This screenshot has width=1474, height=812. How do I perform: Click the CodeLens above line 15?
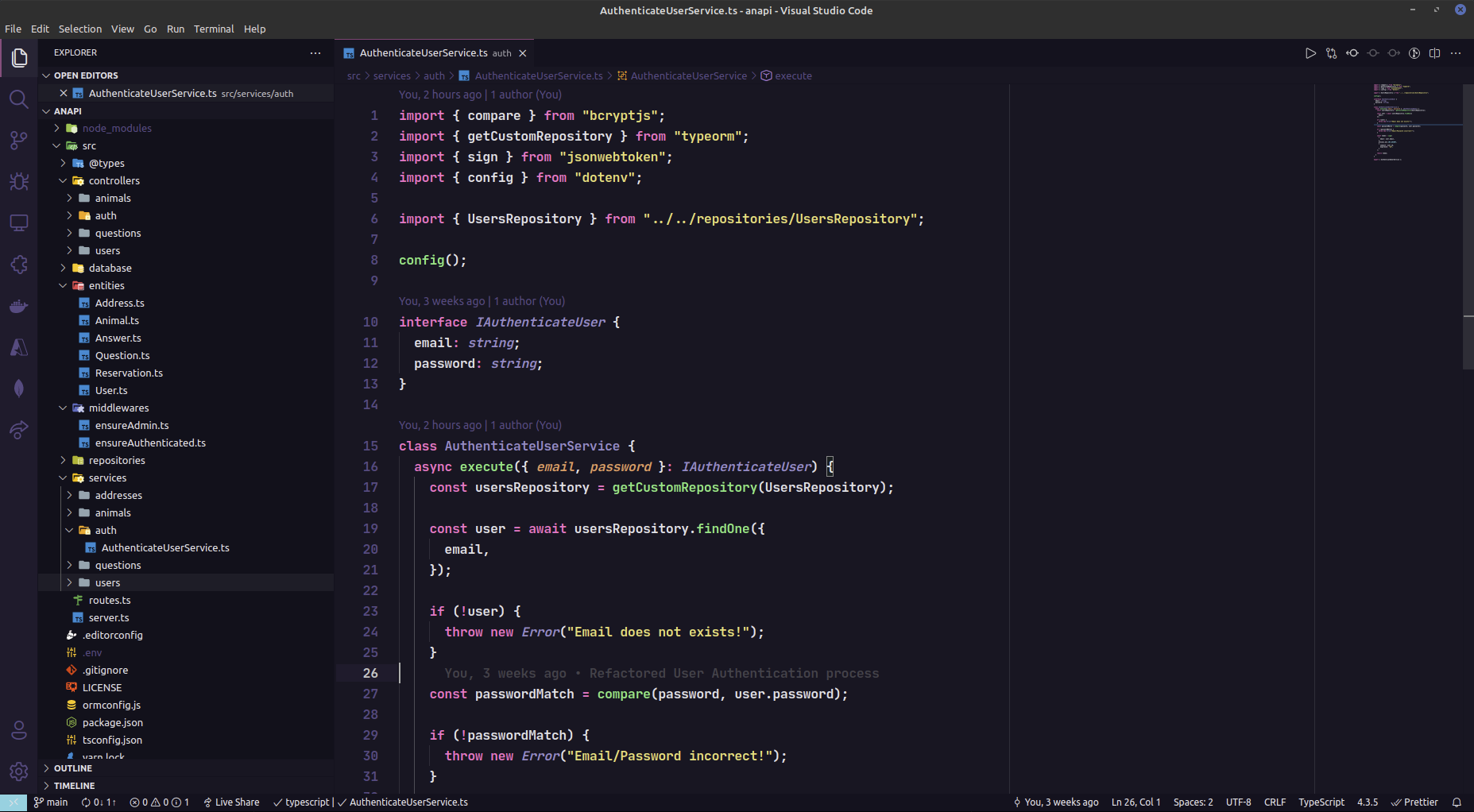point(480,425)
